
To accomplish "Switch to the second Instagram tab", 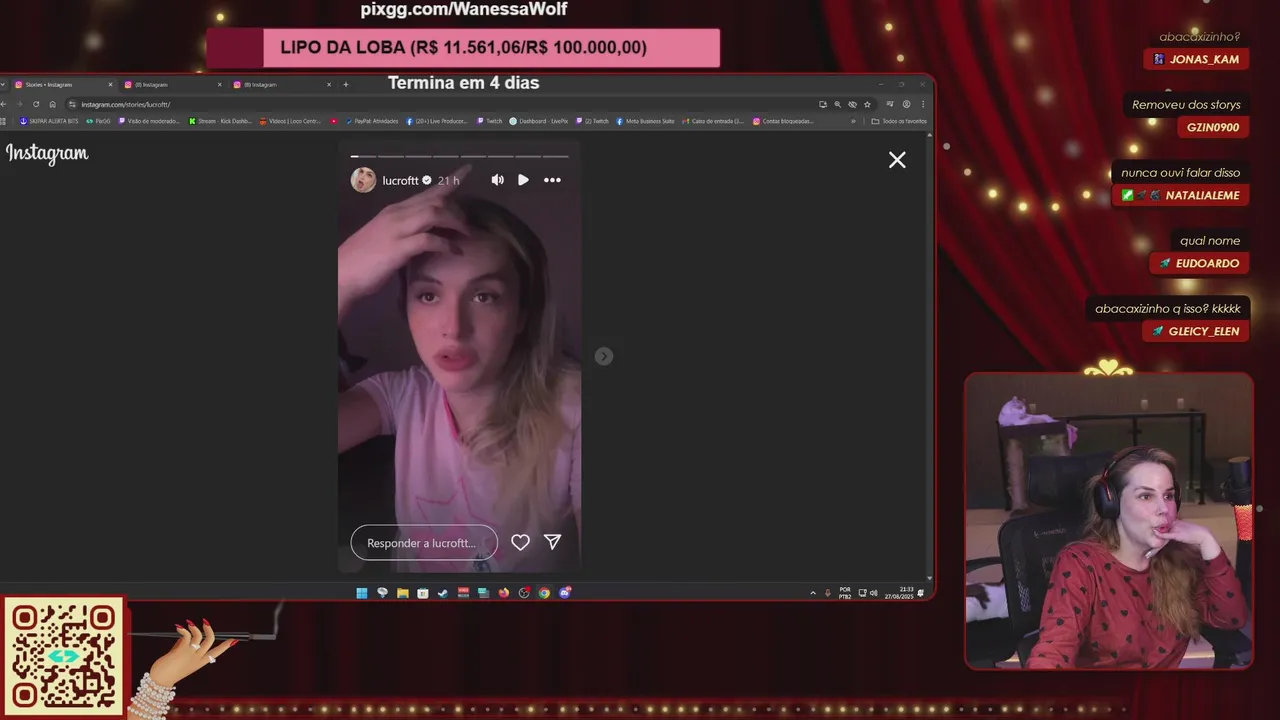I will pos(172,85).
